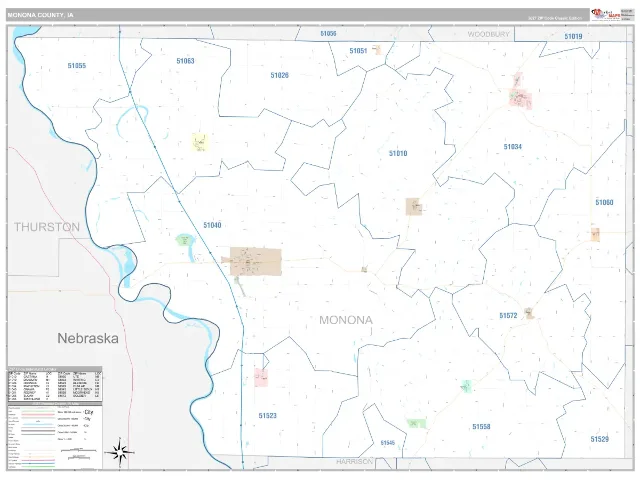Select ZIP code label 51060
Image resolution: width=640 pixels, height=480 pixels.
click(x=604, y=202)
